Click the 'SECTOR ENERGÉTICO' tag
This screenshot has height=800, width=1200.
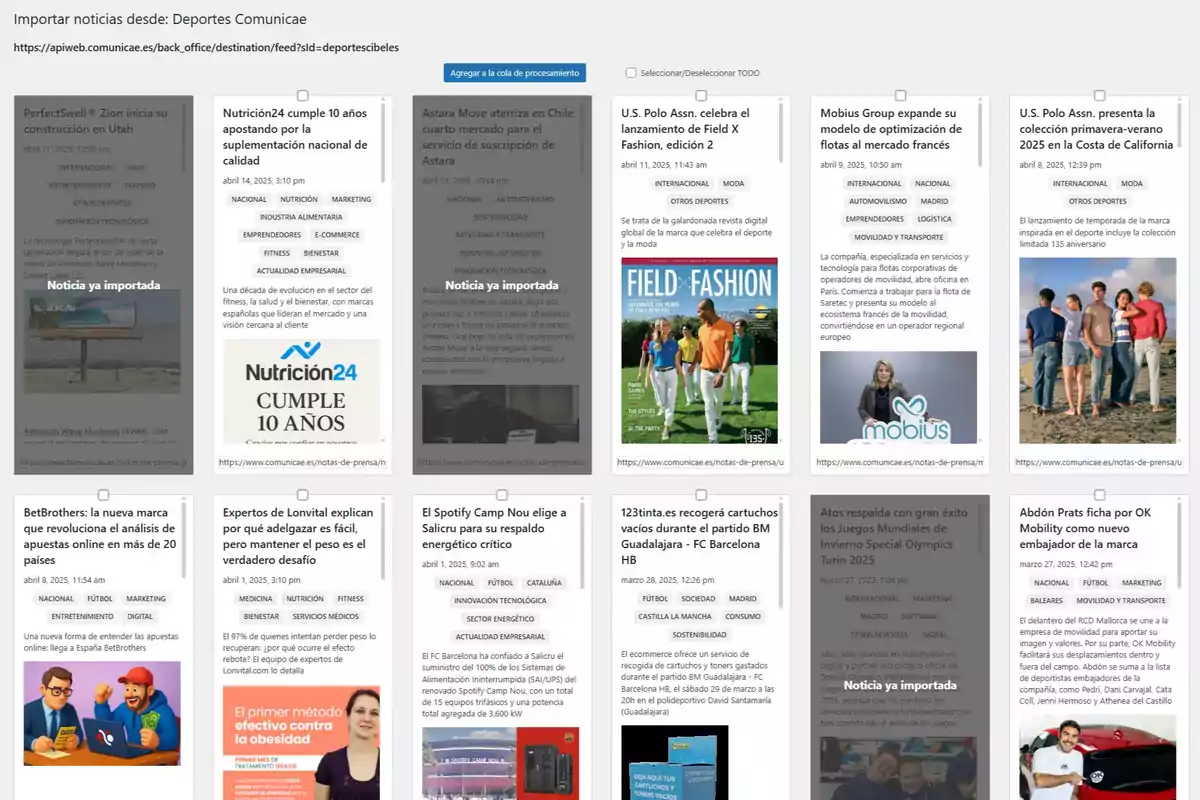coord(500,619)
